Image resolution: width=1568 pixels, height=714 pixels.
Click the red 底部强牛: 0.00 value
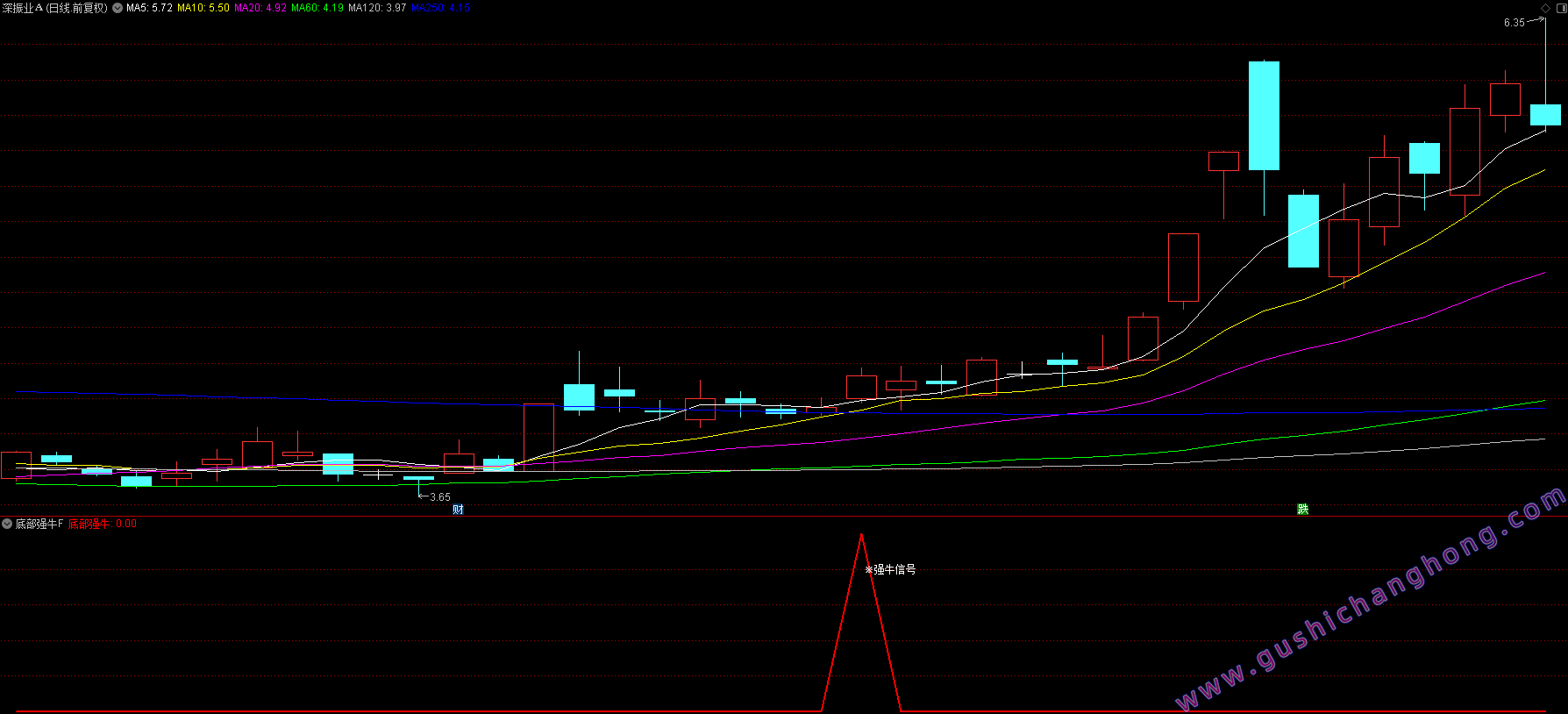pos(103,524)
